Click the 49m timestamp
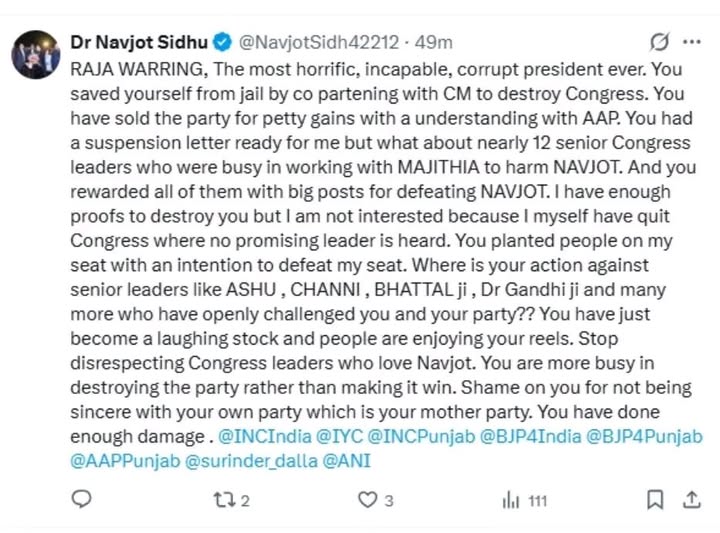 435,43
